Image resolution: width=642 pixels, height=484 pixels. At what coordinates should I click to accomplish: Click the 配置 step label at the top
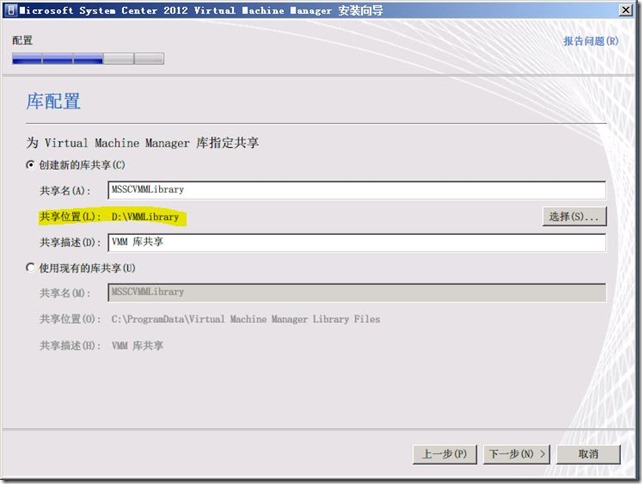[22, 40]
